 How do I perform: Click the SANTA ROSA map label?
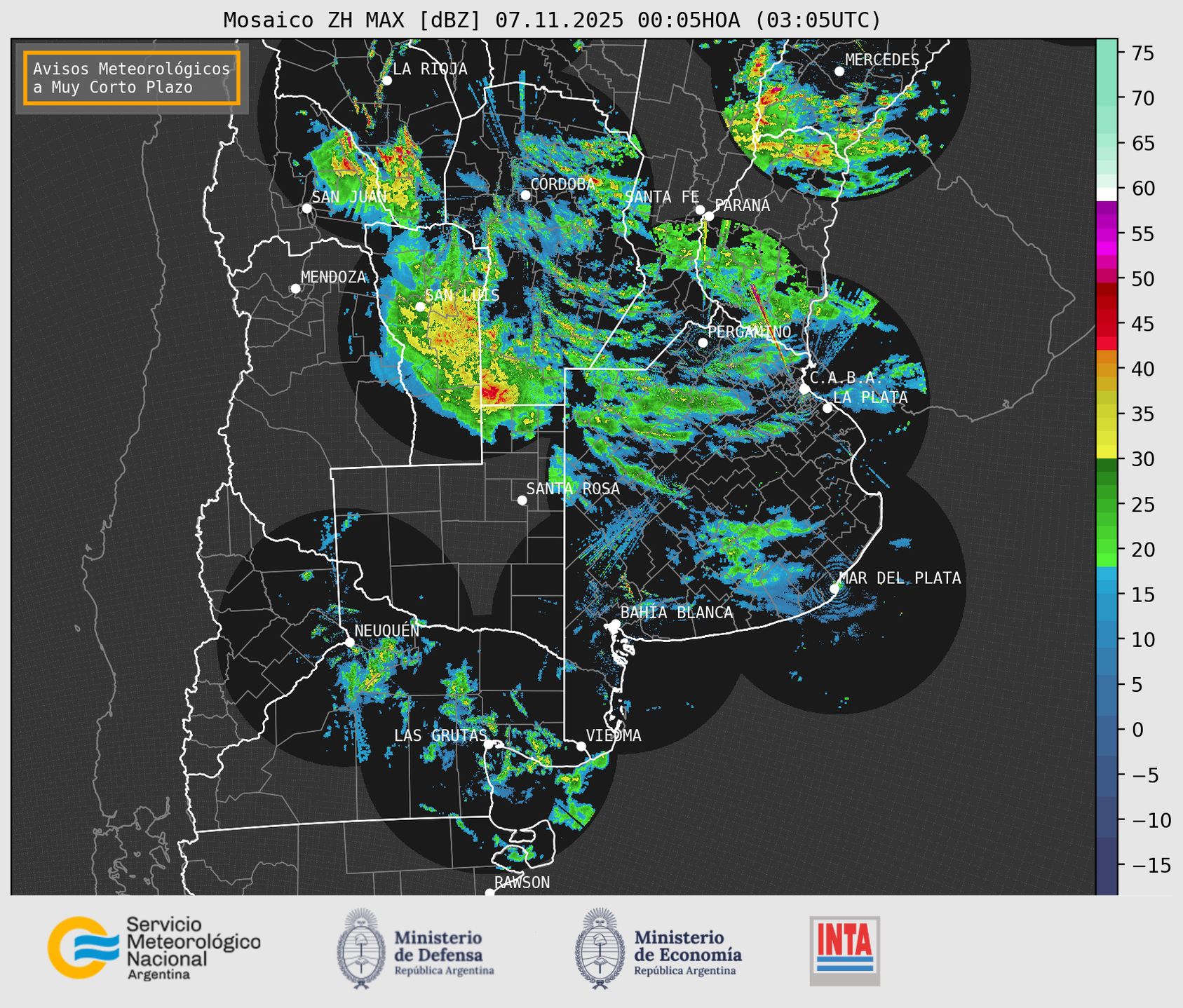coord(573,489)
